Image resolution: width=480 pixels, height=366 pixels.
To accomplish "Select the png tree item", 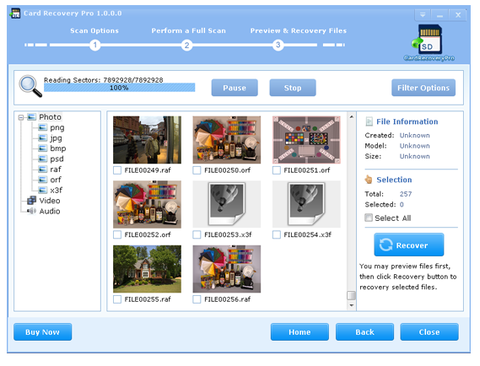I will point(57,128).
